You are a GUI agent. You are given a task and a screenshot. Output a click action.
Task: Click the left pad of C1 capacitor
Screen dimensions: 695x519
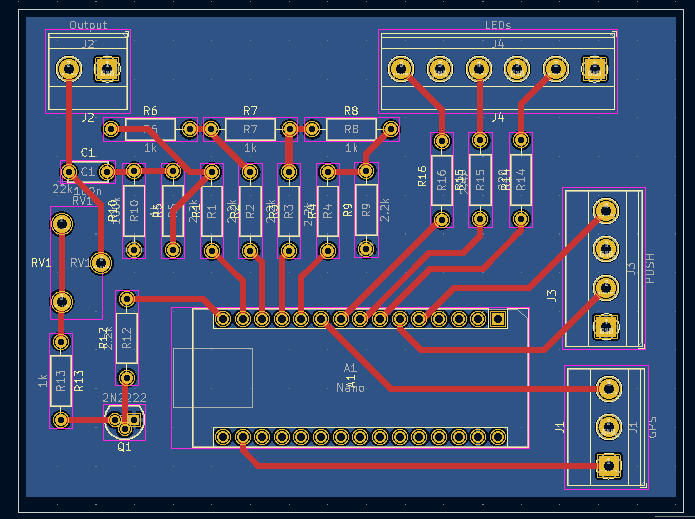(x=69, y=172)
